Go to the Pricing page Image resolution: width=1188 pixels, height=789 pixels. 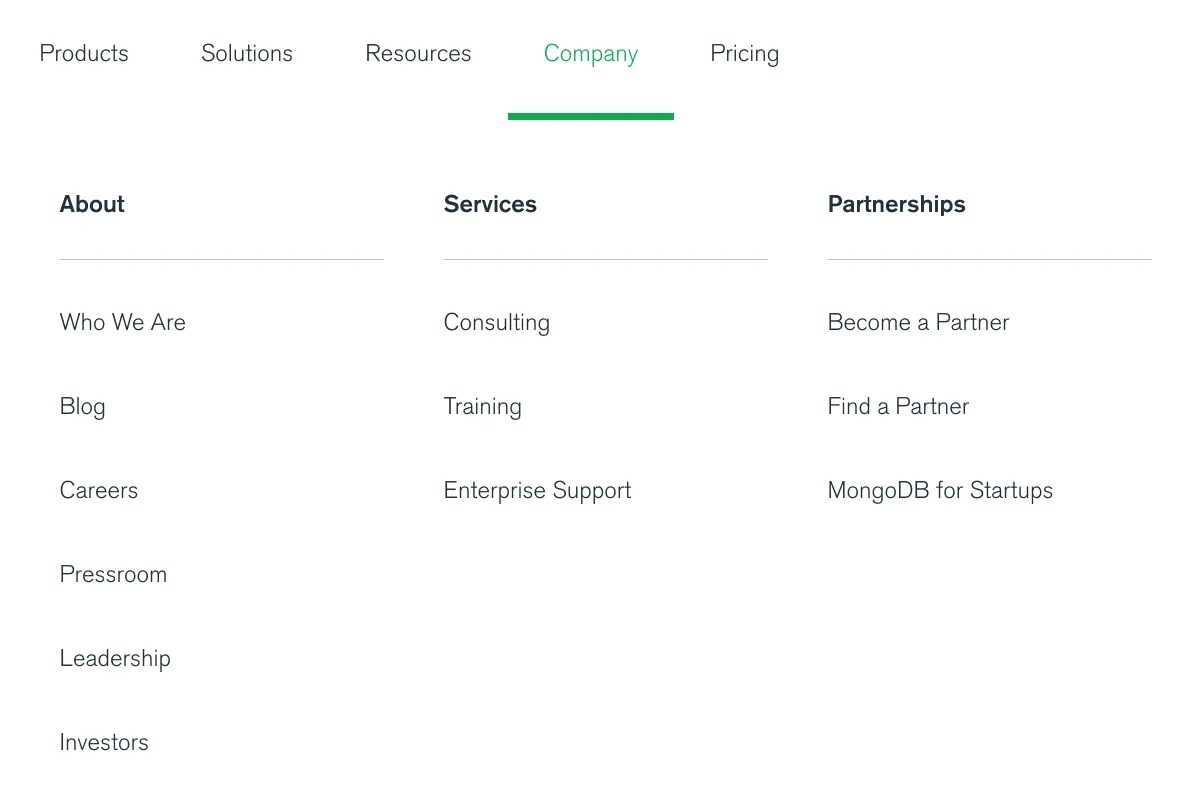tap(744, 54)
